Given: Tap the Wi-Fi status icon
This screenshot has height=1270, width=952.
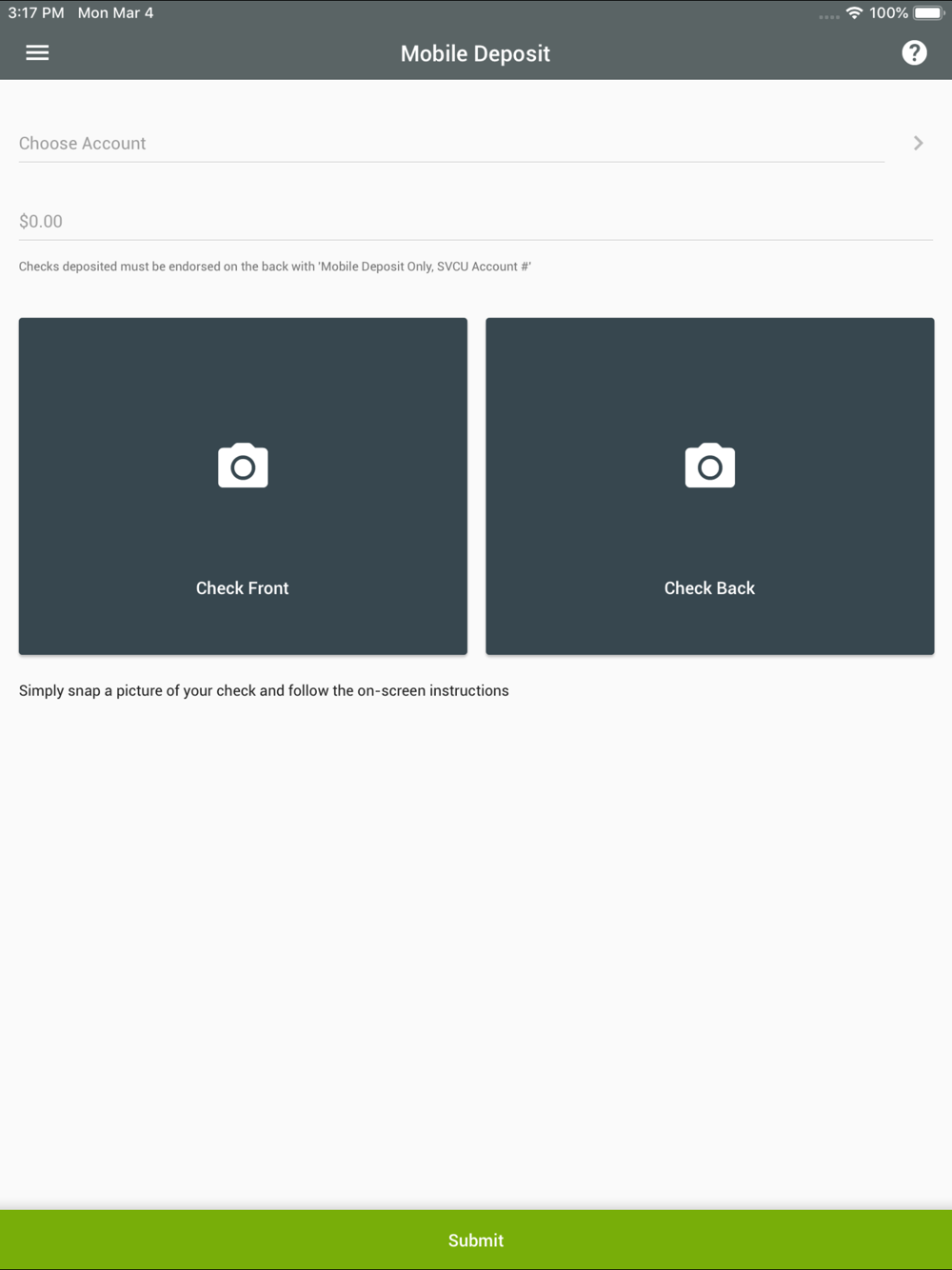Looking at the screenshot, I should (854, 13).
